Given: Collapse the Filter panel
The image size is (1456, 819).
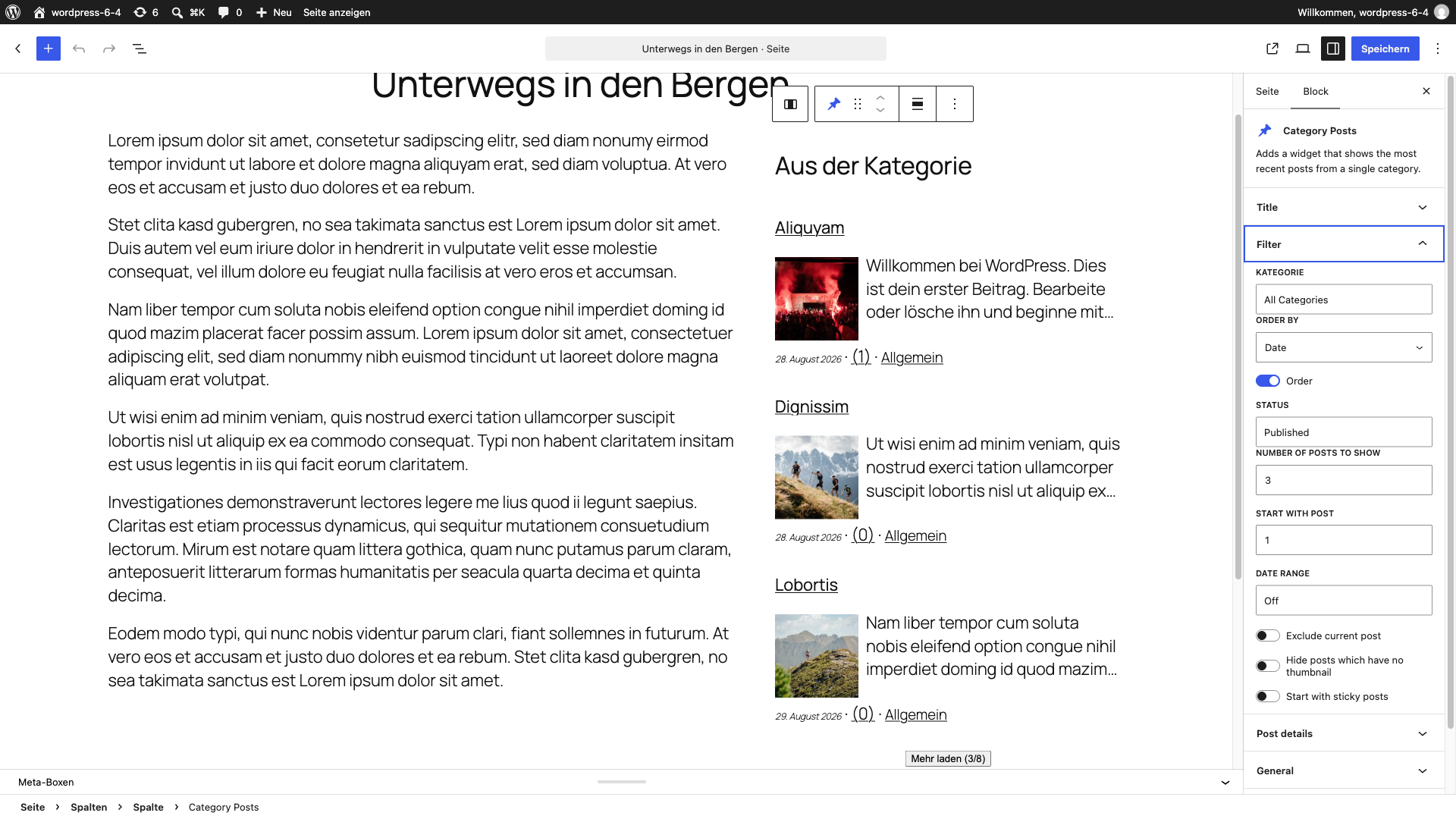Looking at the screenshot, I should point(1344,244).
